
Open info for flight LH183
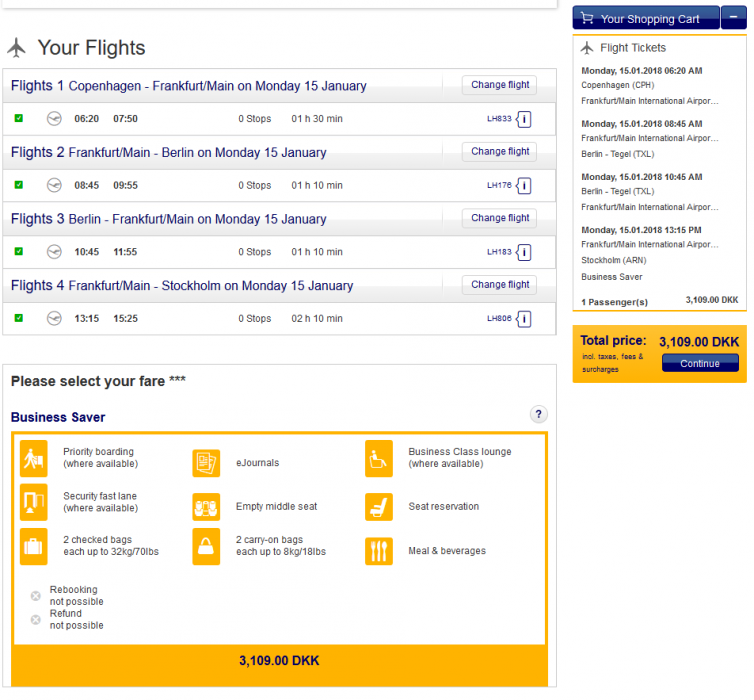point(524,252)
